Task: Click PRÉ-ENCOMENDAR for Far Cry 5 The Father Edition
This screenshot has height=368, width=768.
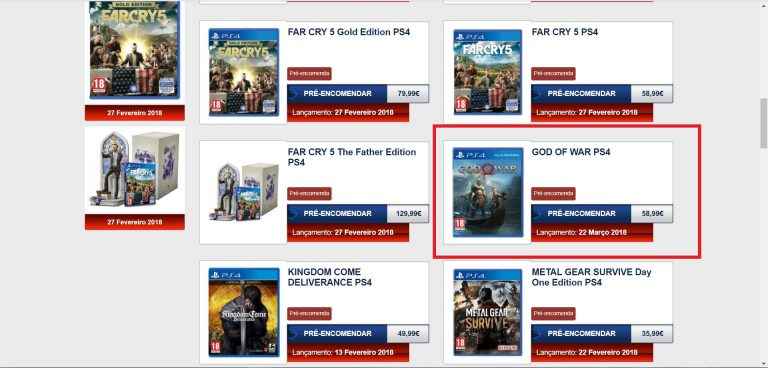Action: coord(337,214)
